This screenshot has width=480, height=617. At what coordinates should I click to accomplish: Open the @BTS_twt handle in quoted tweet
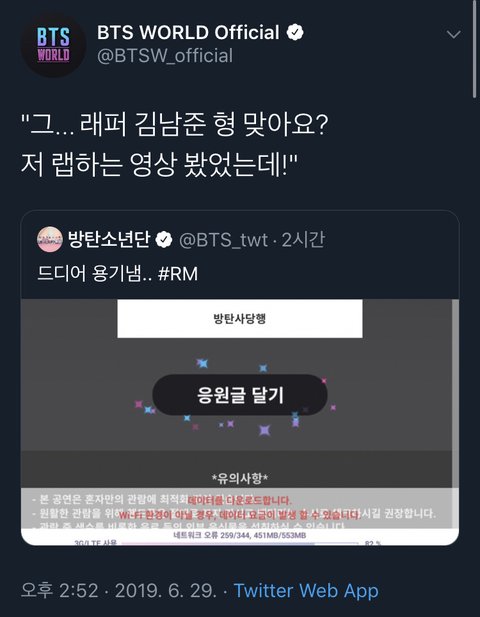[223, 240]
